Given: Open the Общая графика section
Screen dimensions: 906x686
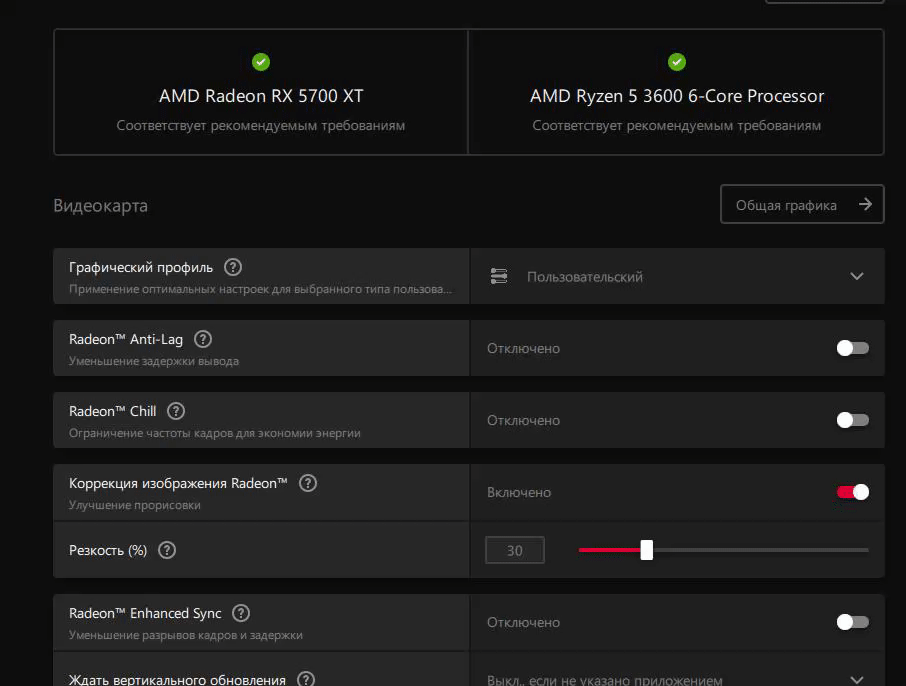Looking at the screenshot, I should 802,204.
